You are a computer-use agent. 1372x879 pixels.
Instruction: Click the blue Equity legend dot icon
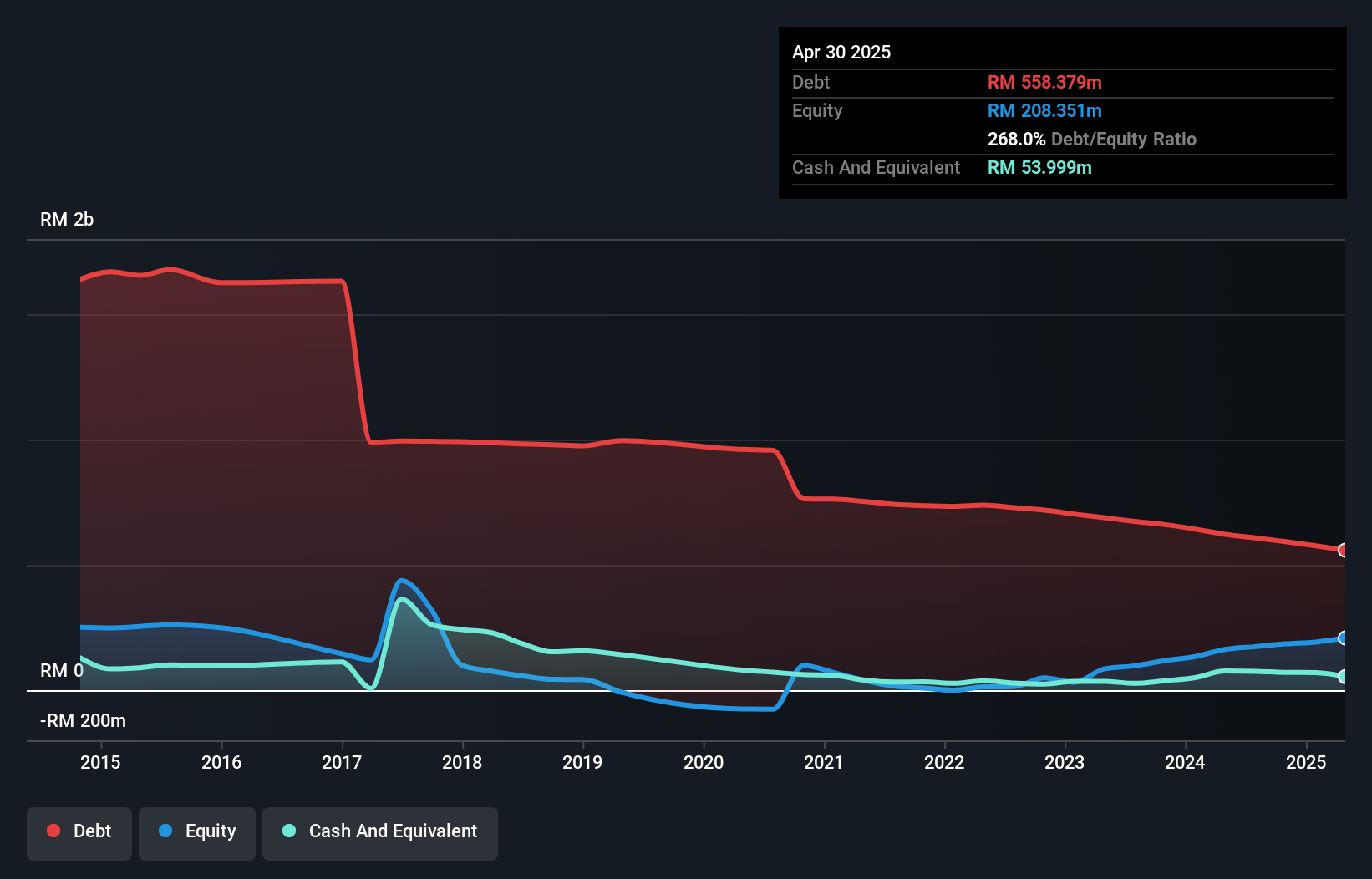tap(164, 831)
